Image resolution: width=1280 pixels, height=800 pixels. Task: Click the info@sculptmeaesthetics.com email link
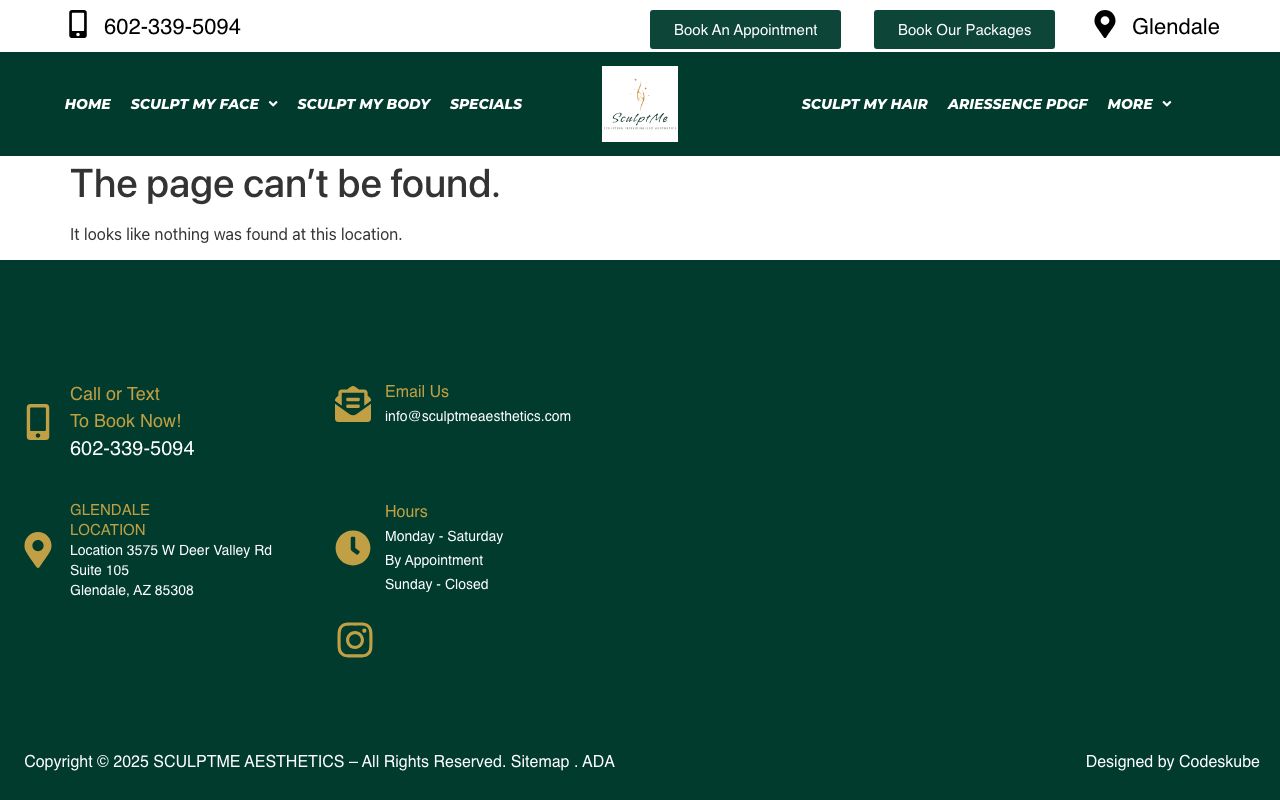pyautogui.click(x=478, y=416)
